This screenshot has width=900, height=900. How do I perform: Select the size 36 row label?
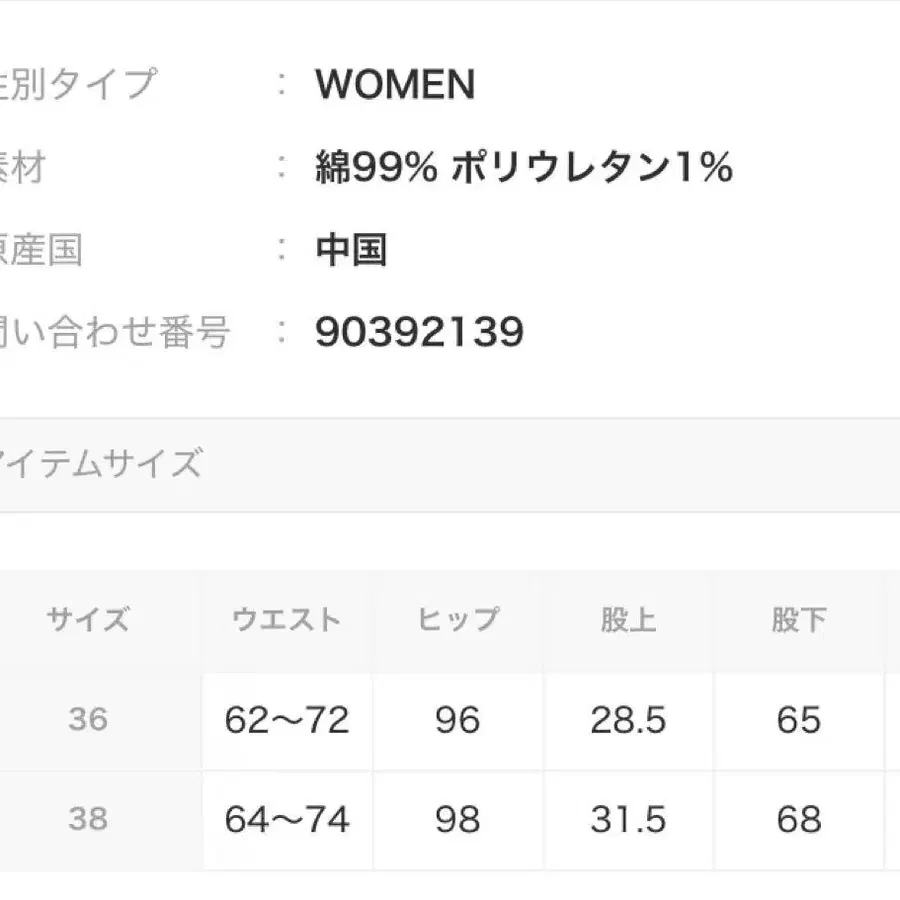pos(88,720)
